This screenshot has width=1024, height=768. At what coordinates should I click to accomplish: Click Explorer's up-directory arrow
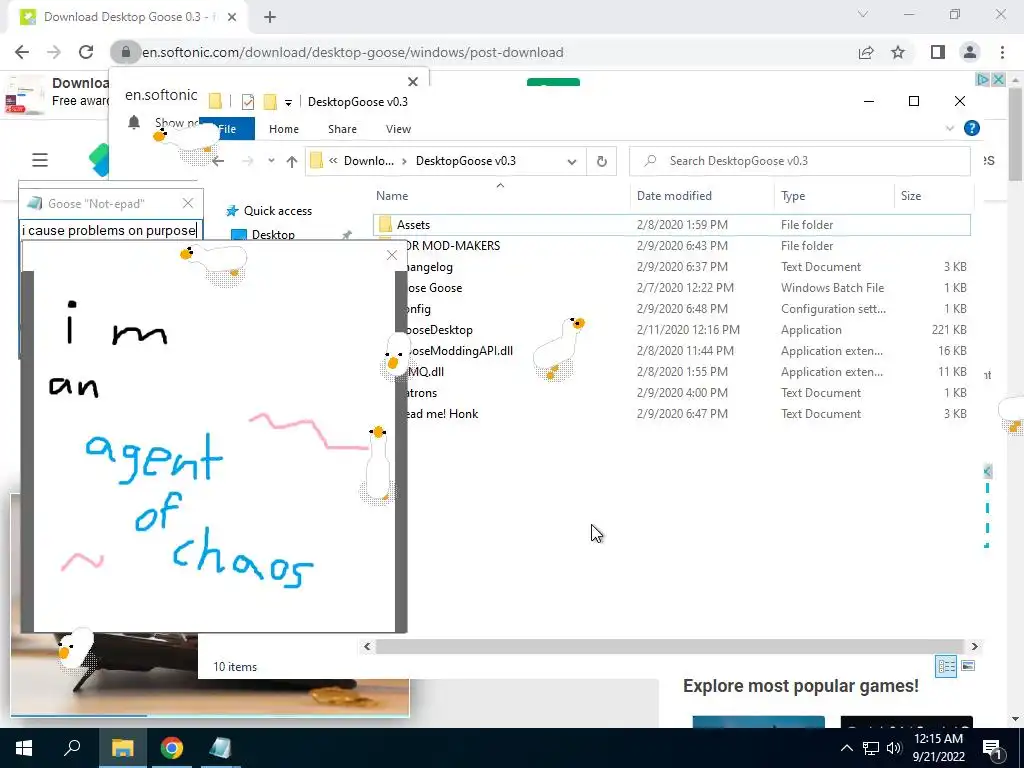[x=291, y=161]
